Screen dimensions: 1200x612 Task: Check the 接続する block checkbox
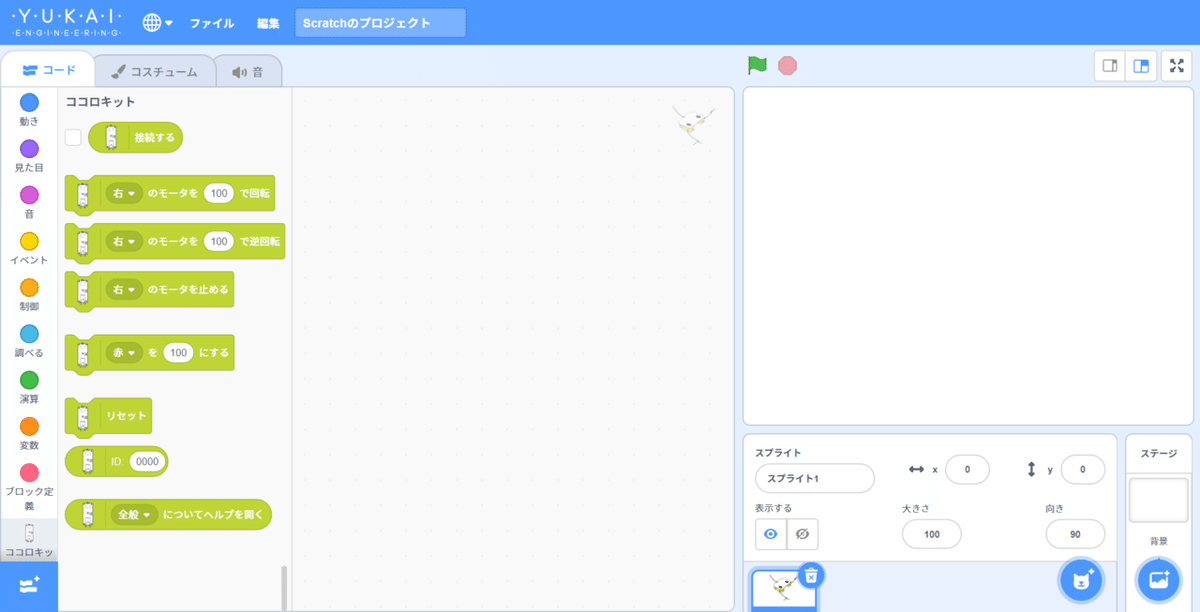pos(72,137)
